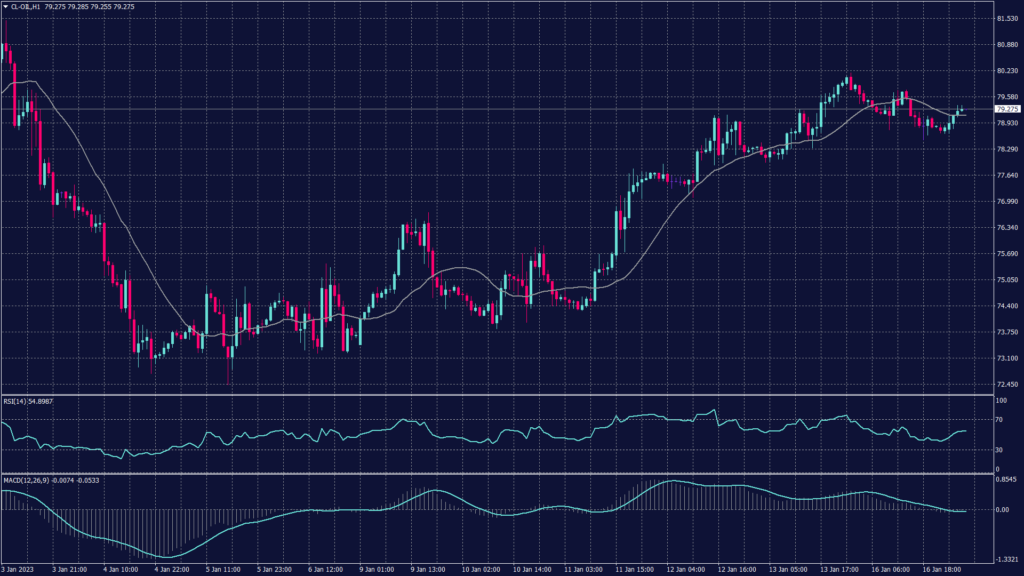
Task: Click the 80.230 price axis label
Action: point(1006,71)
